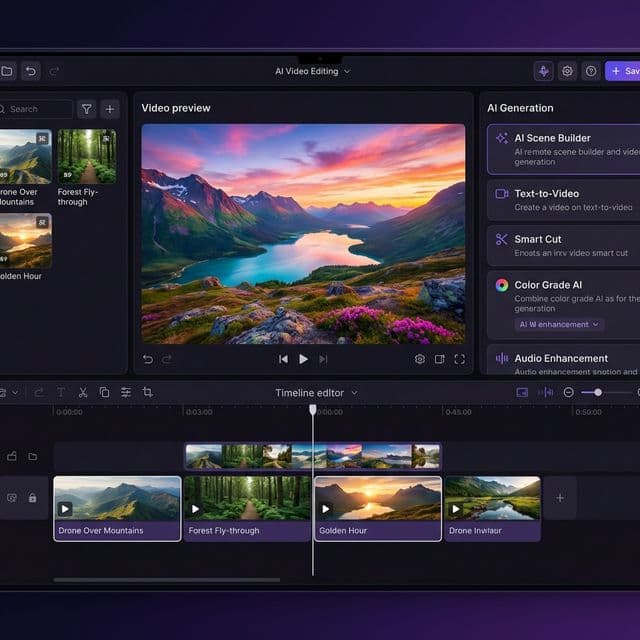Click the help question mark icon
This screenshot has height=640, width=640.
[591, 71]
